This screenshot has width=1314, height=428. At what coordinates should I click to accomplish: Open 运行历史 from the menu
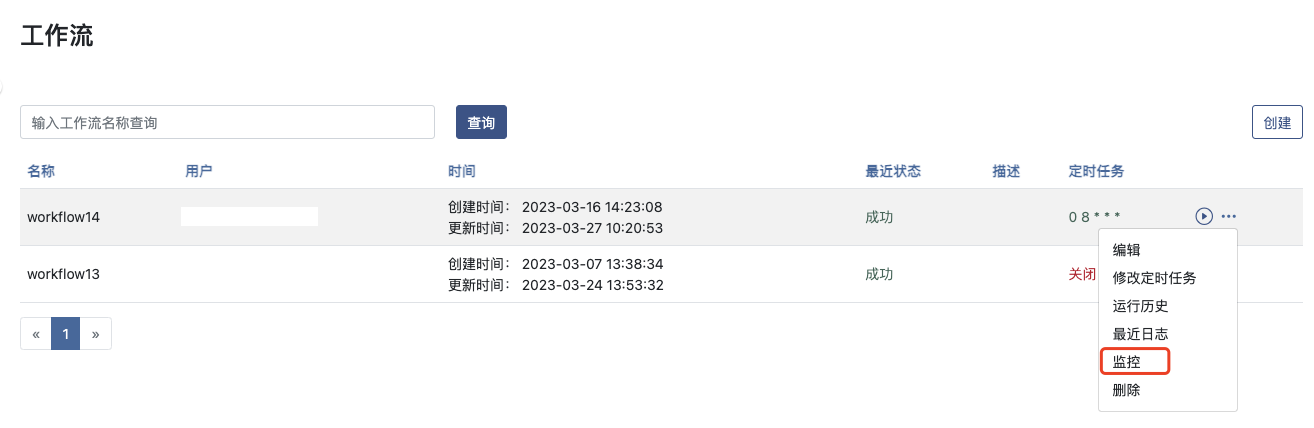tap(1140, 306)
